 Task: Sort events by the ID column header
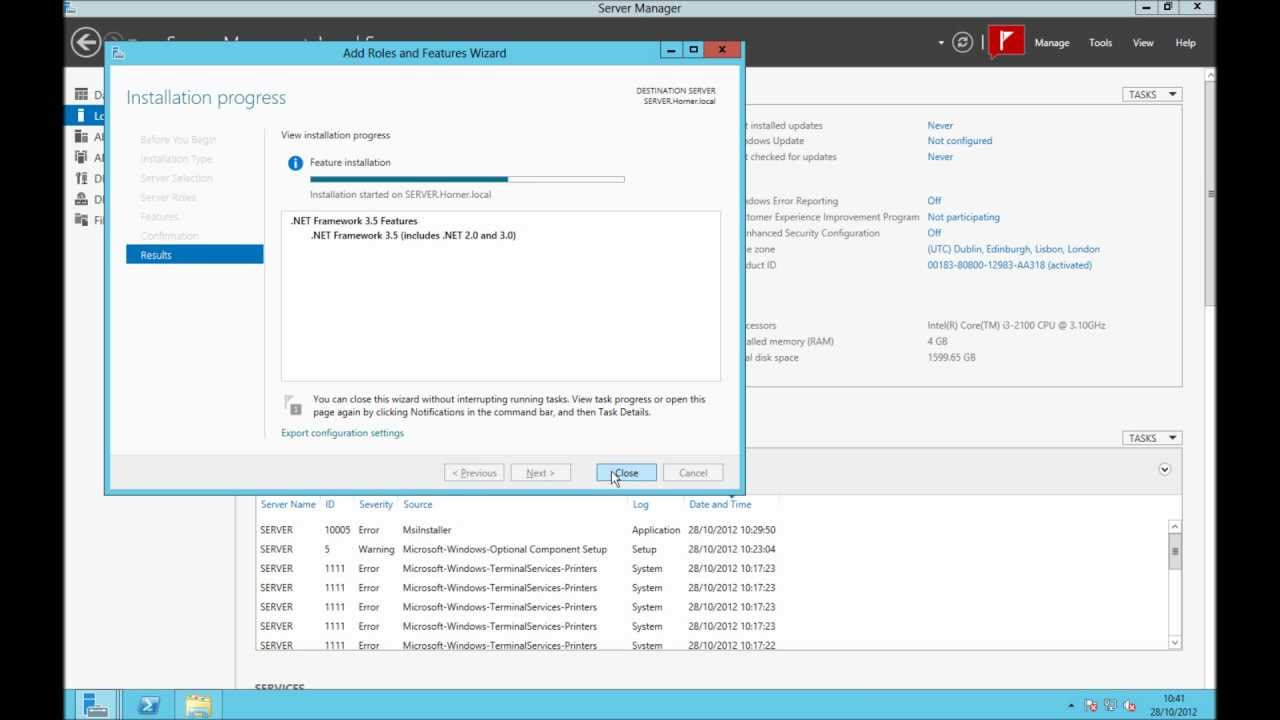pos(330,505)
